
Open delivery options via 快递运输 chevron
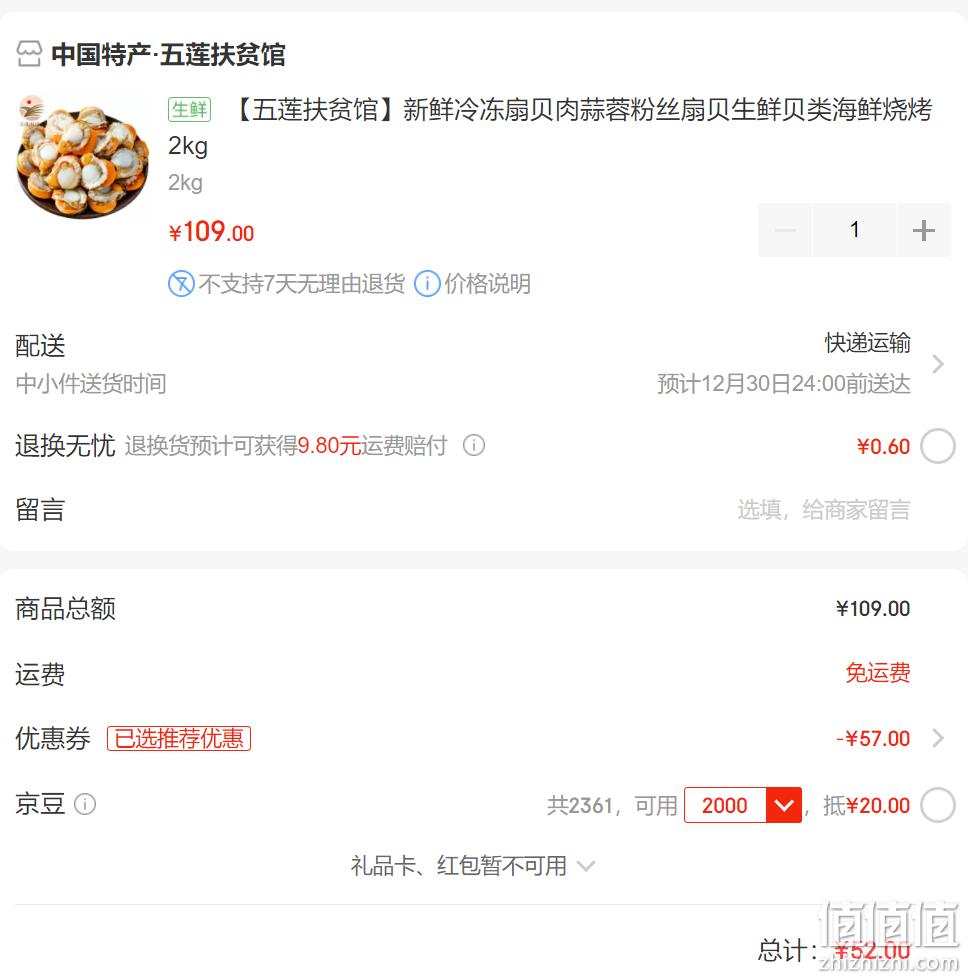point(937,363)
